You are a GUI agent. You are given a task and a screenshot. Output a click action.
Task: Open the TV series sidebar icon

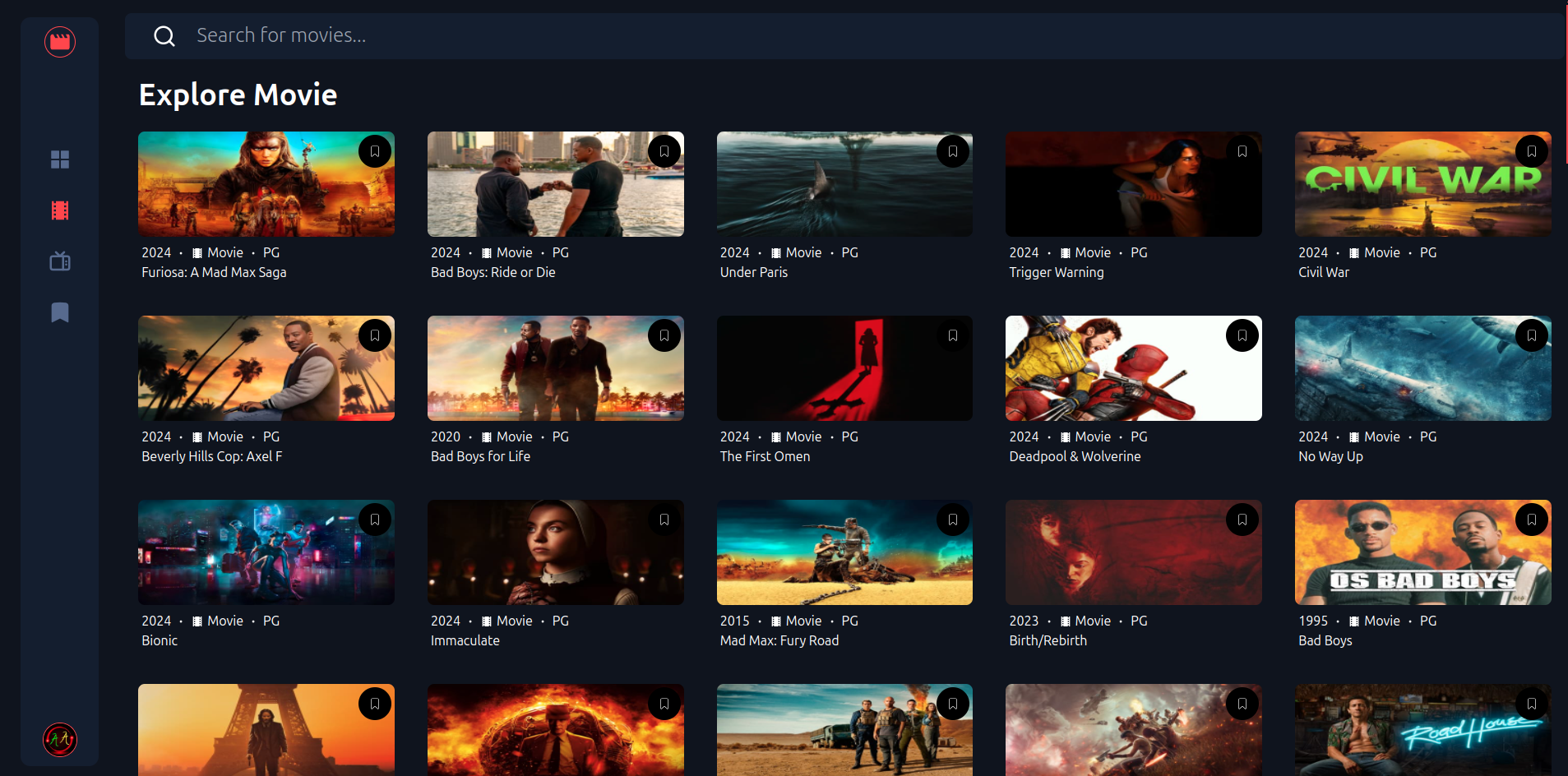[60, 261]
